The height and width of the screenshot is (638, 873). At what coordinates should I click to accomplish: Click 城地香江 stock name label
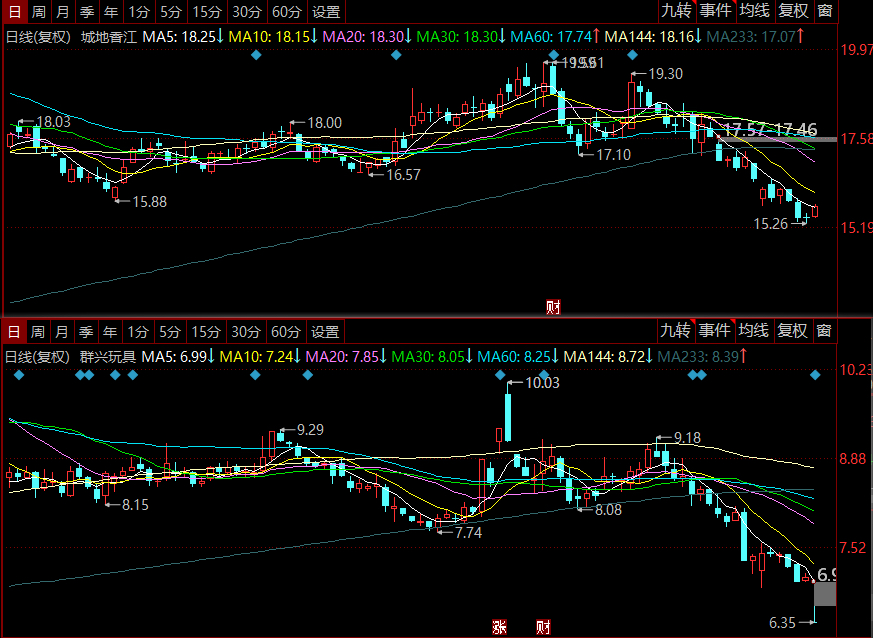[x=109, y=37]
